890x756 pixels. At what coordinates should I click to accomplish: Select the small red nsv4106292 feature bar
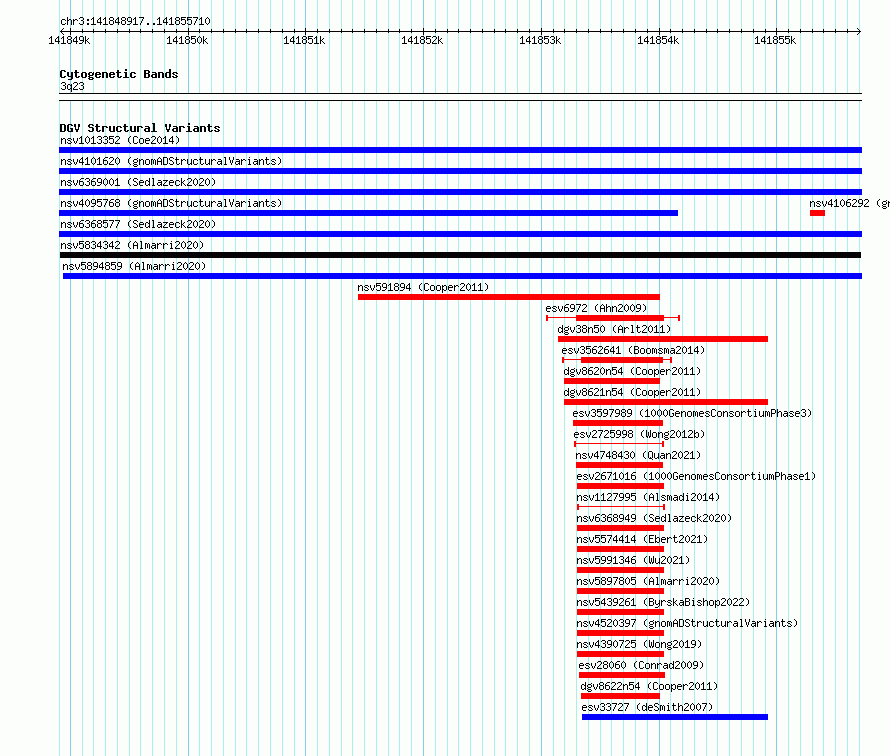[817, 213]
